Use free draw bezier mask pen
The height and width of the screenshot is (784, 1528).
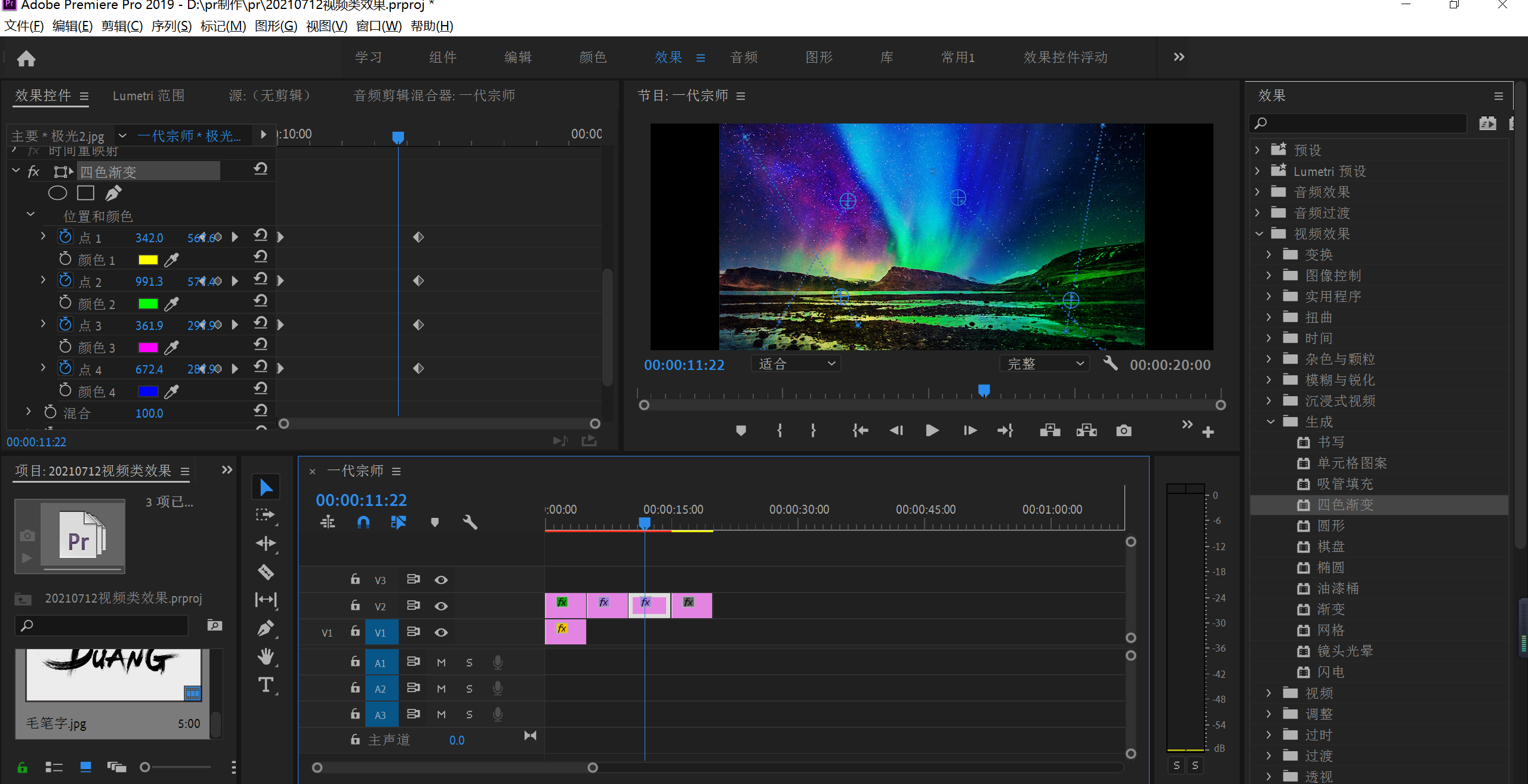tap(113, 193)
